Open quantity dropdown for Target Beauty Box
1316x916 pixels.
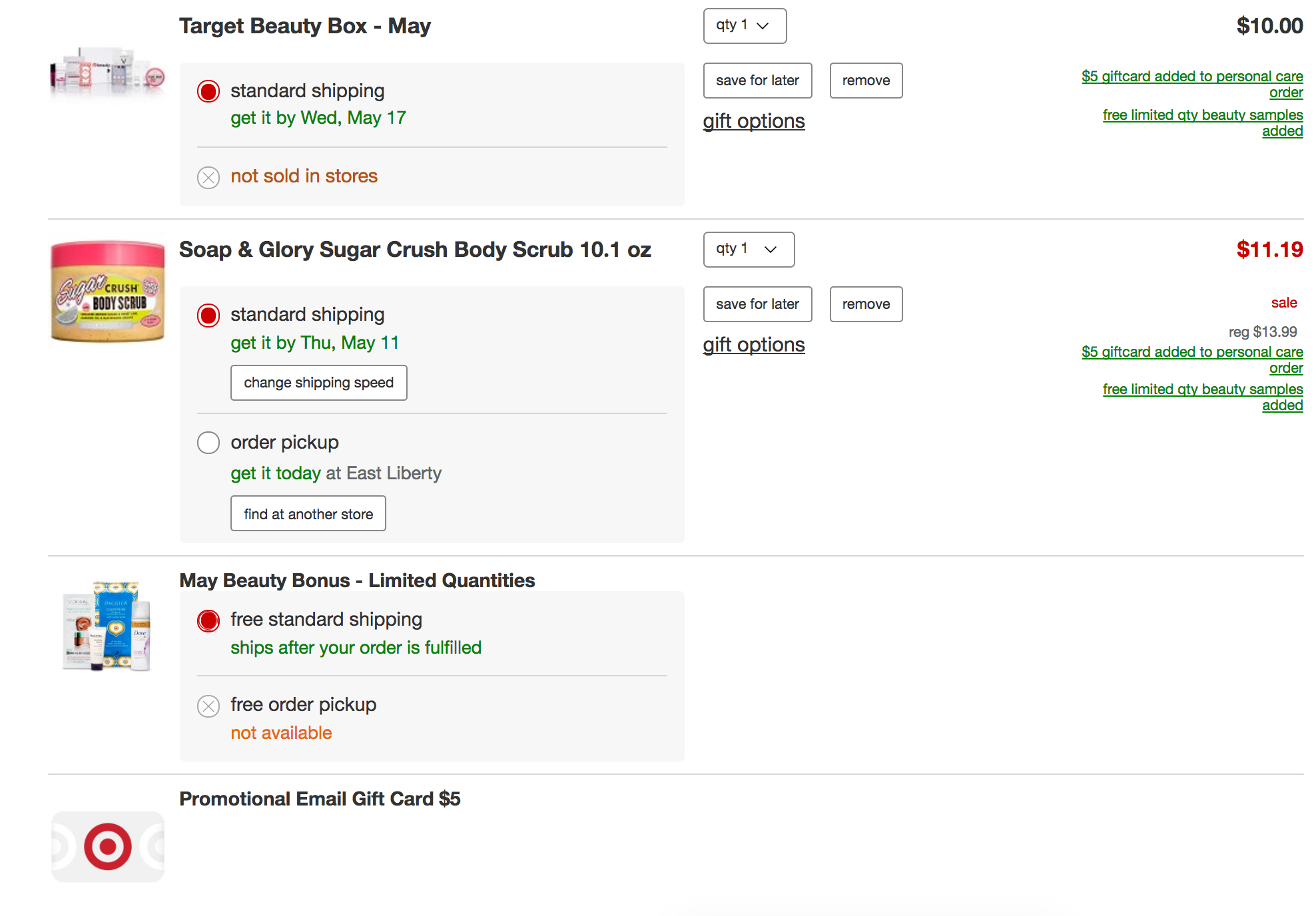745,26
